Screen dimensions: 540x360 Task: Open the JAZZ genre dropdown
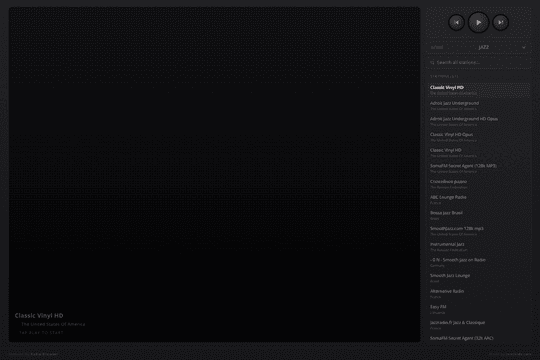click(x=478, y=47)
